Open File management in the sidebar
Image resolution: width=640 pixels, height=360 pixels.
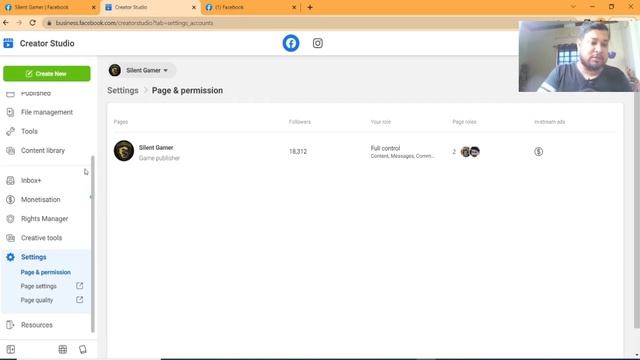click(47, 112)
